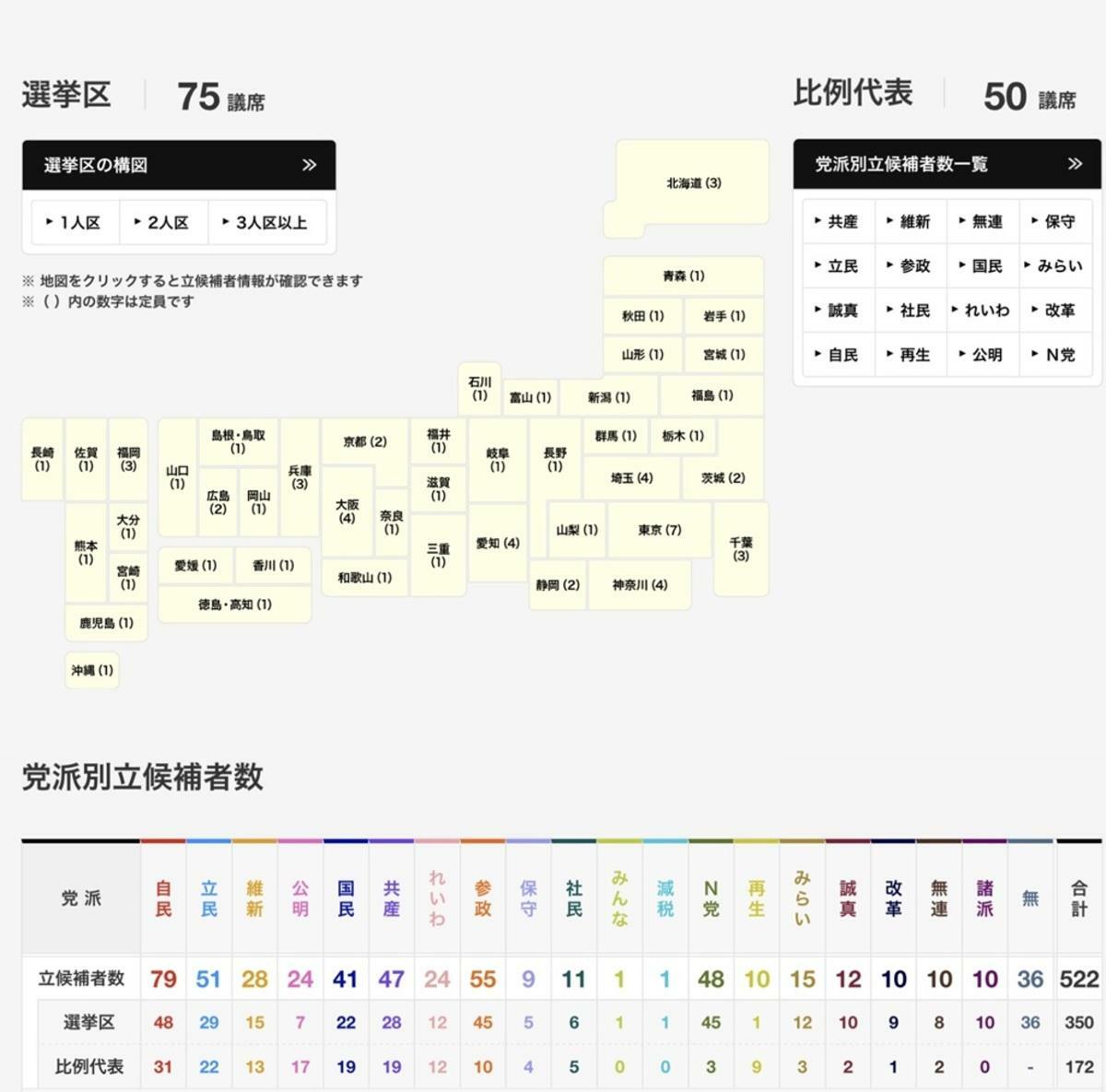Expand the 党派別立候補者数一覧 header arrow

pyautogui.click(x=1075, y=163)
